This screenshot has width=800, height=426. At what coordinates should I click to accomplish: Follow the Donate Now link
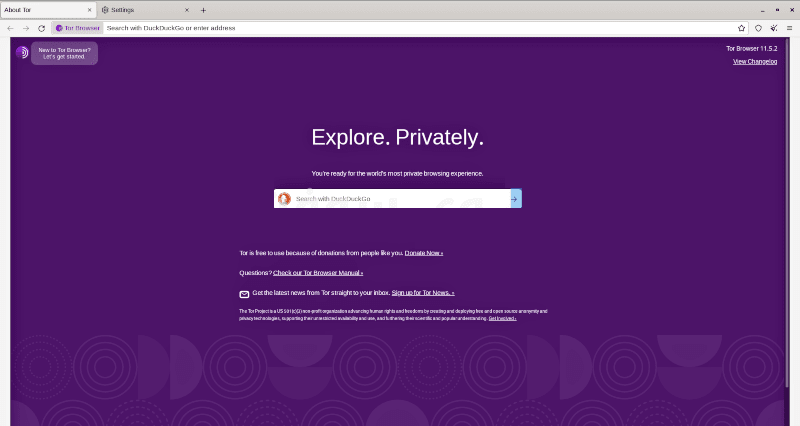pos(424,253)
